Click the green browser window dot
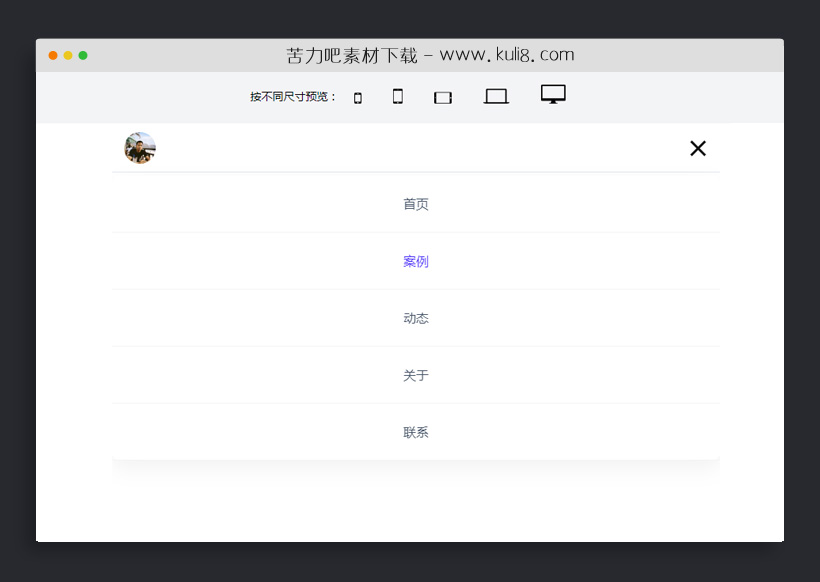Image resolution: width=820 pixels, height=582 pixels. click(x=84, y=55)
